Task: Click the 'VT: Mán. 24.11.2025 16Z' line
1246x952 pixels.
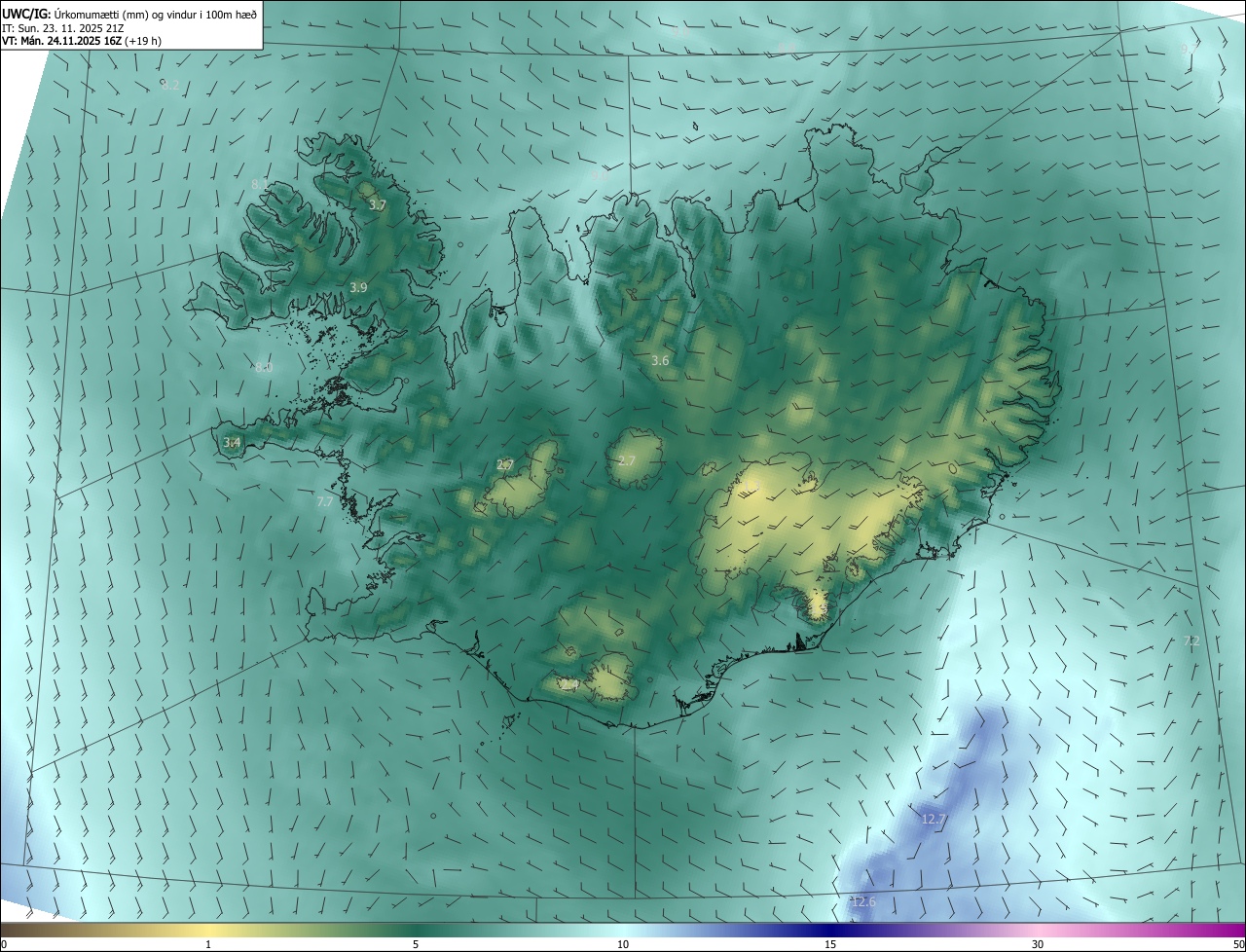Action: 82,41
